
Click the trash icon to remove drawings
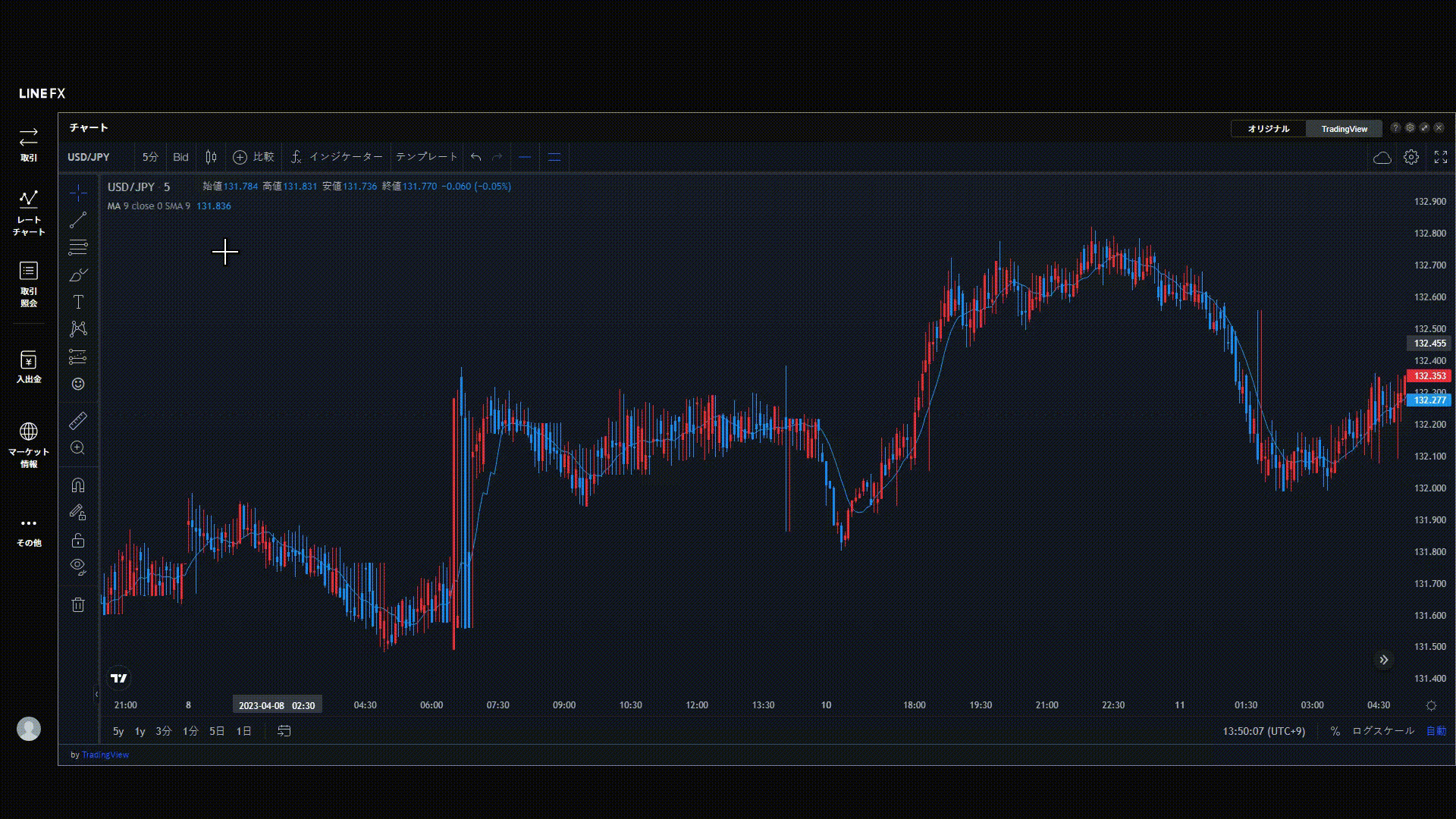tap(78, 604)
